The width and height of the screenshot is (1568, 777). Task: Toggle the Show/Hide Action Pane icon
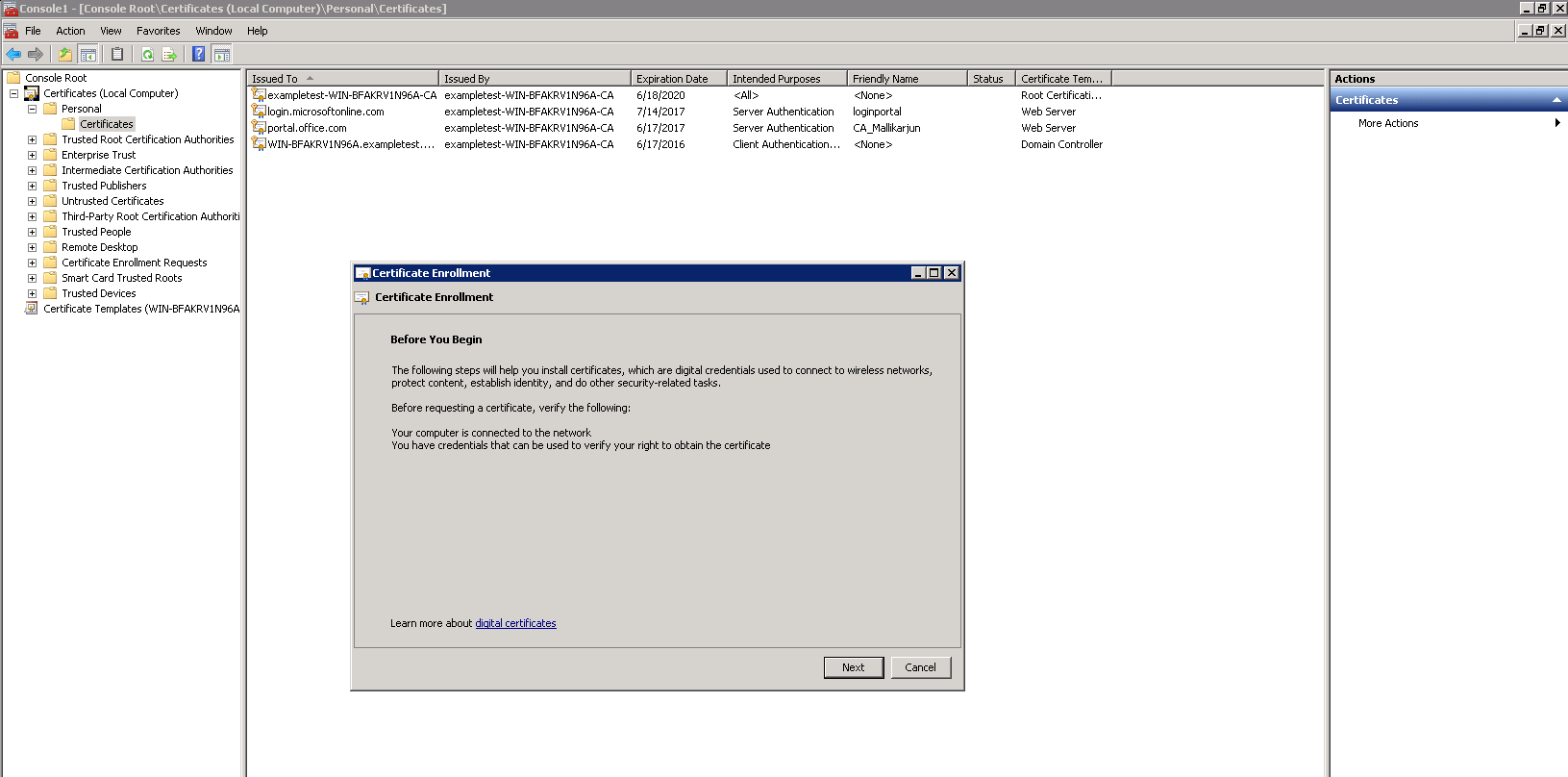[x=221, y=55]
